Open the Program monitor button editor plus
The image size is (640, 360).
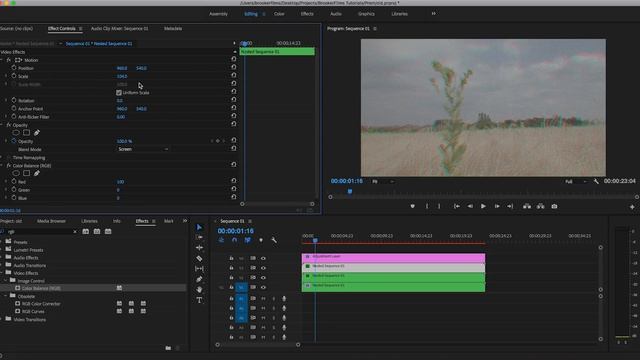[x=632, y=207]
